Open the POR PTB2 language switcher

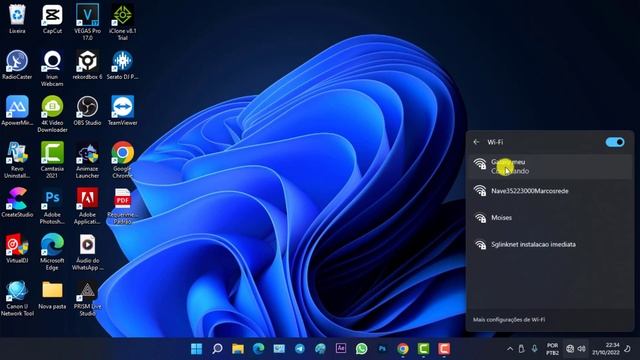coord(552,349)
